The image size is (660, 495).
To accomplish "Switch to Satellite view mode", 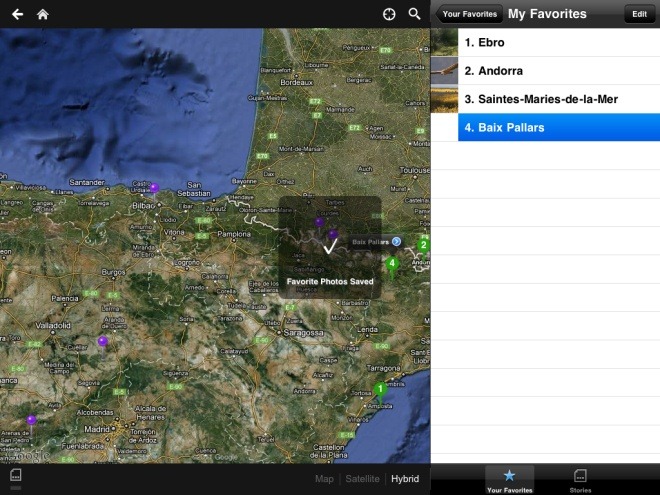I will pos(362,479).
